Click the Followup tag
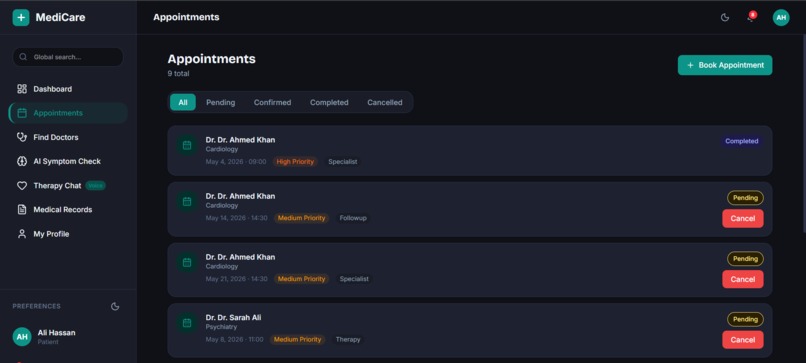This screenshot has height=363, width=806. tap(353, 218)
